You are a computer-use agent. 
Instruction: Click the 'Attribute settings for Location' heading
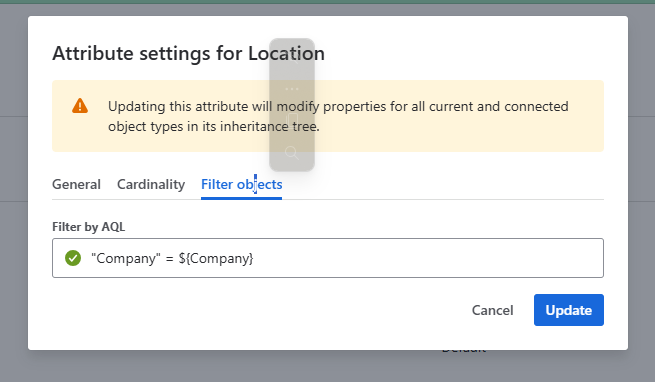(x=188, y=53)
